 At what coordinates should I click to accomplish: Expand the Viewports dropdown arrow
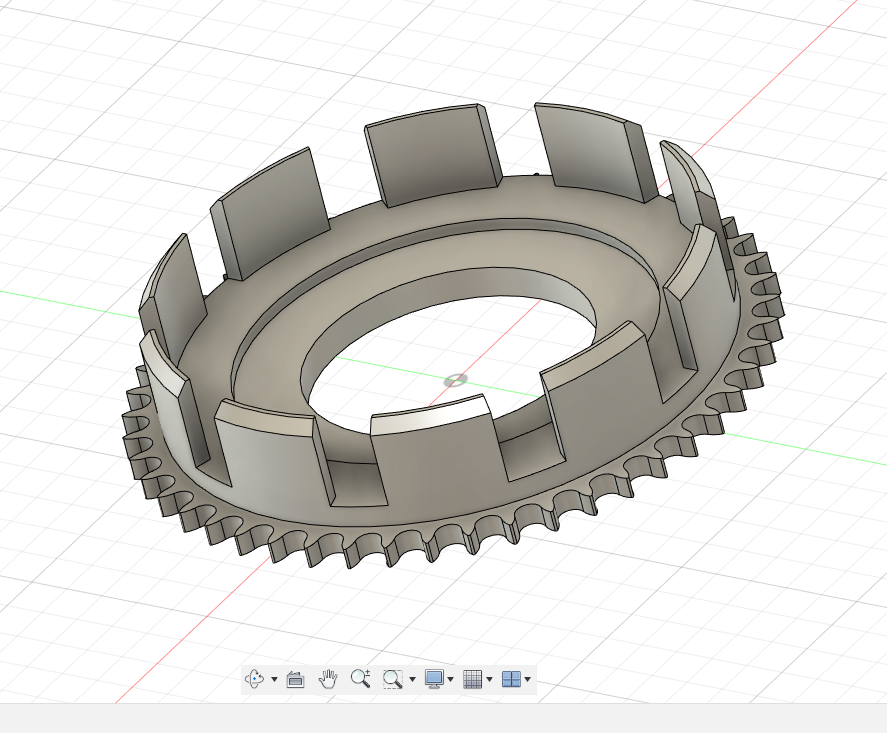527,680
